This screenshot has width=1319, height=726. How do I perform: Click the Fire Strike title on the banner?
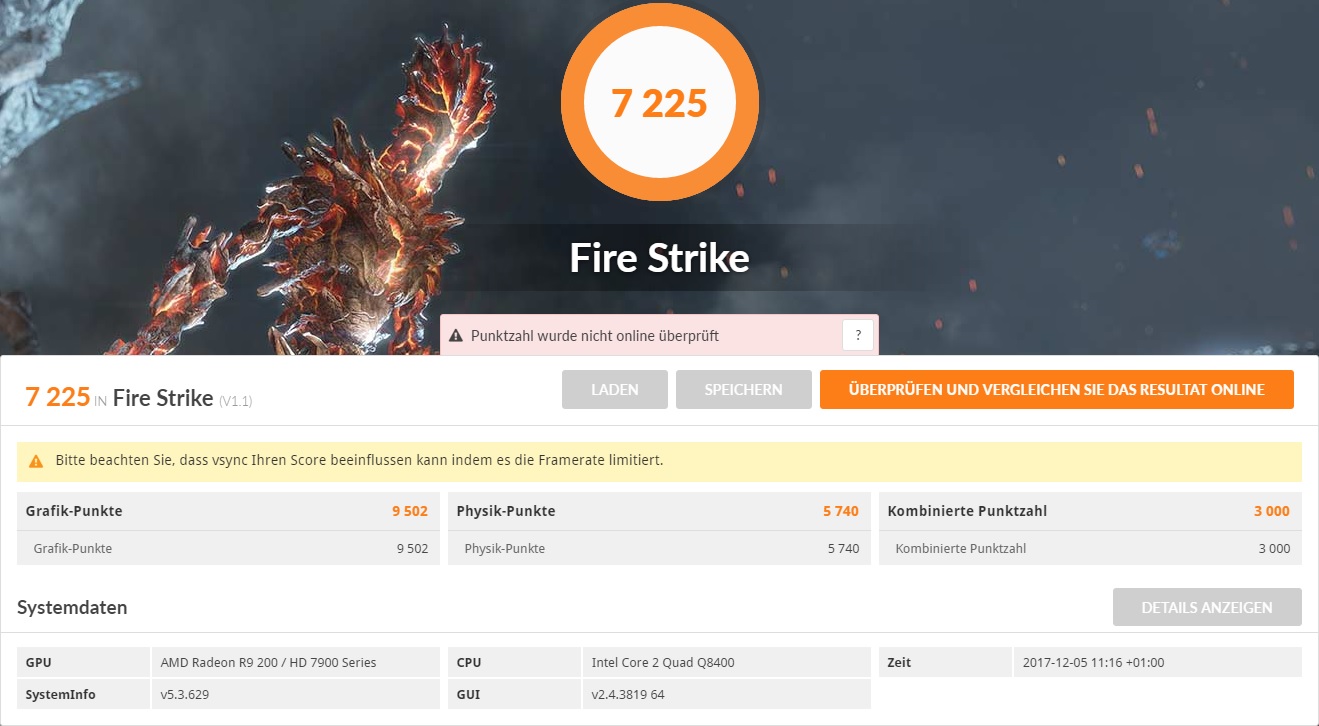click(x=659, y=258)
